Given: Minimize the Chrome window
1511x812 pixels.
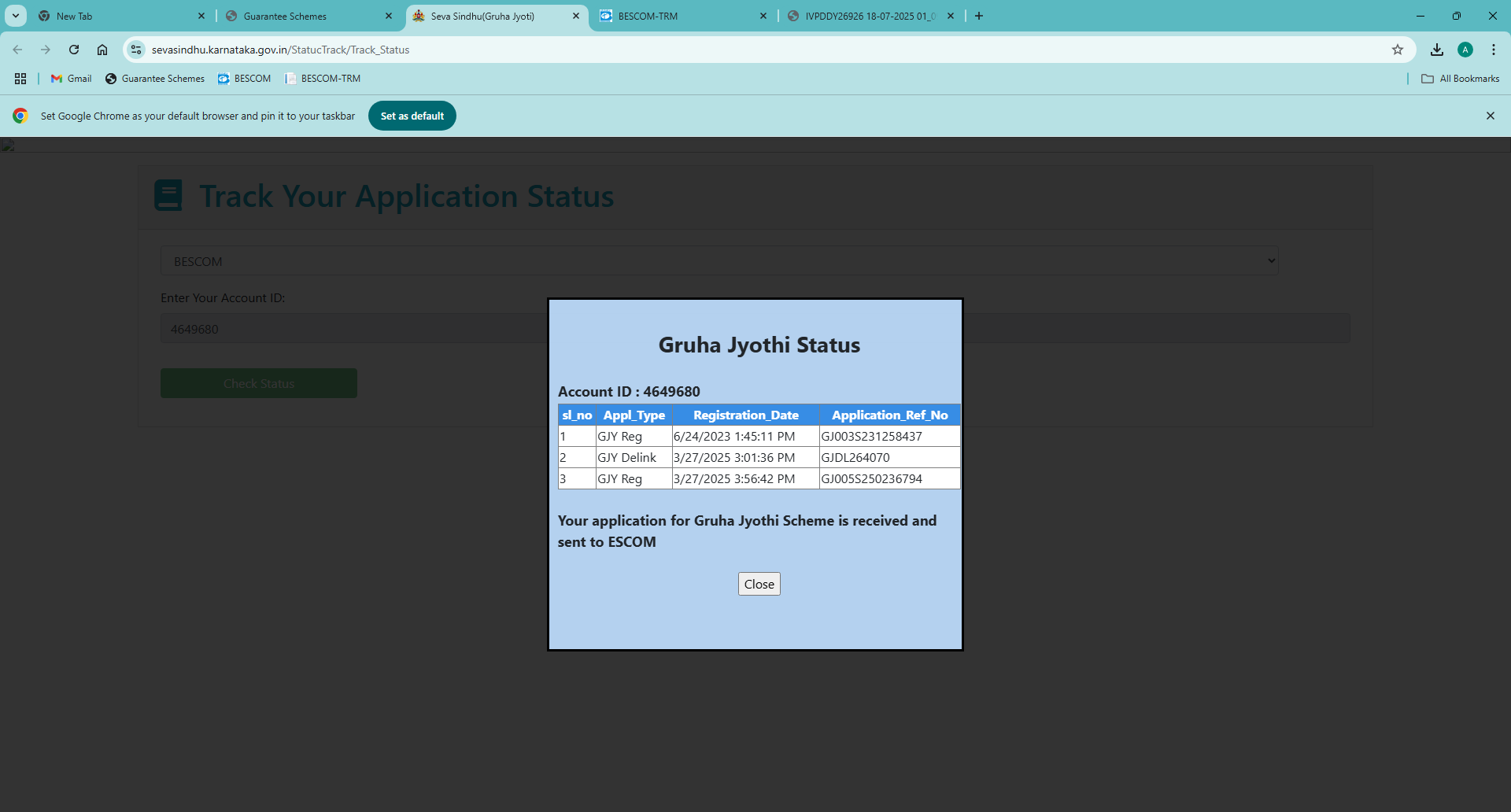Looking at the screenshot, I should (1420, 16).
